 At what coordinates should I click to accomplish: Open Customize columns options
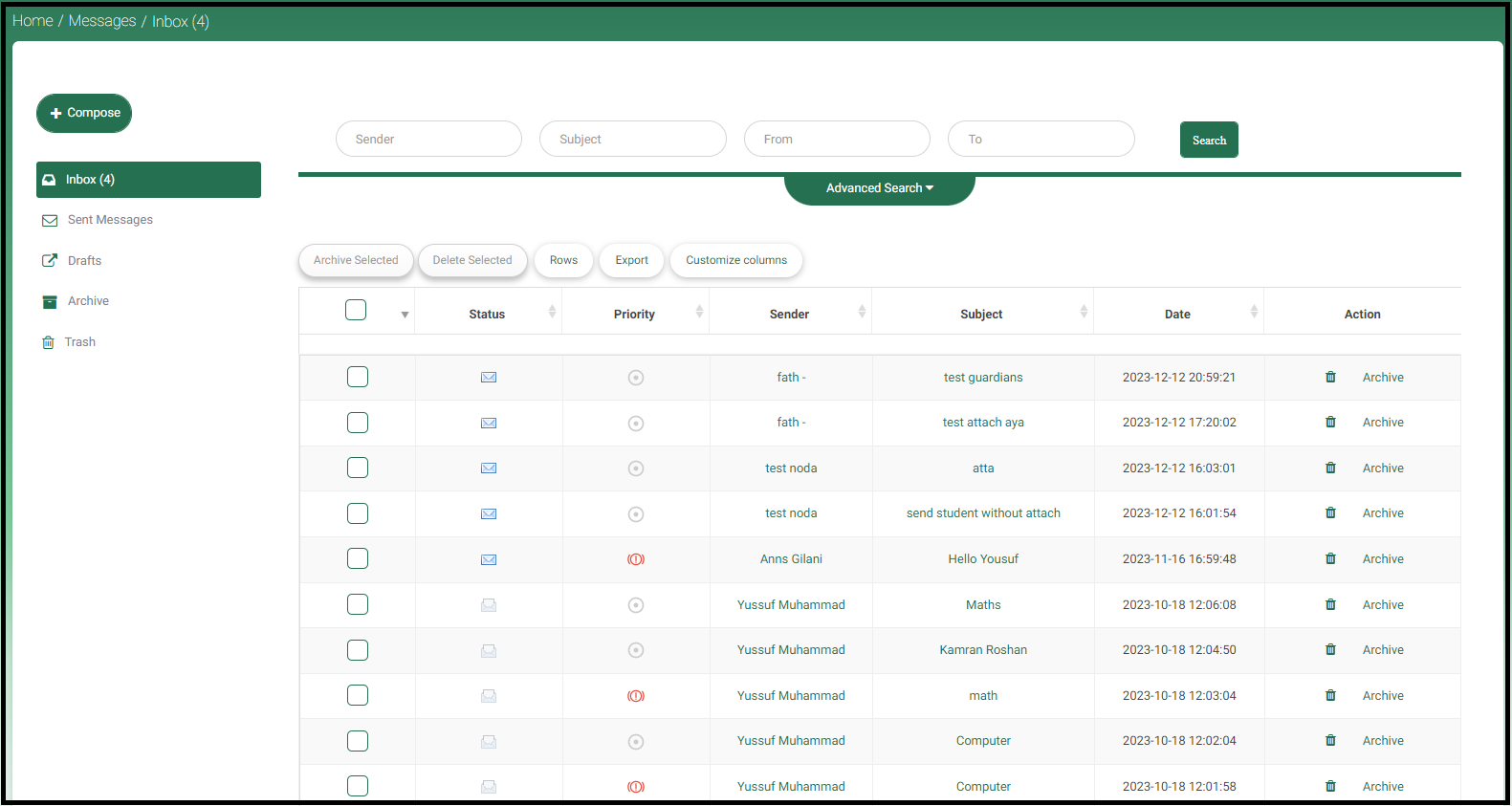click(736, 260)
